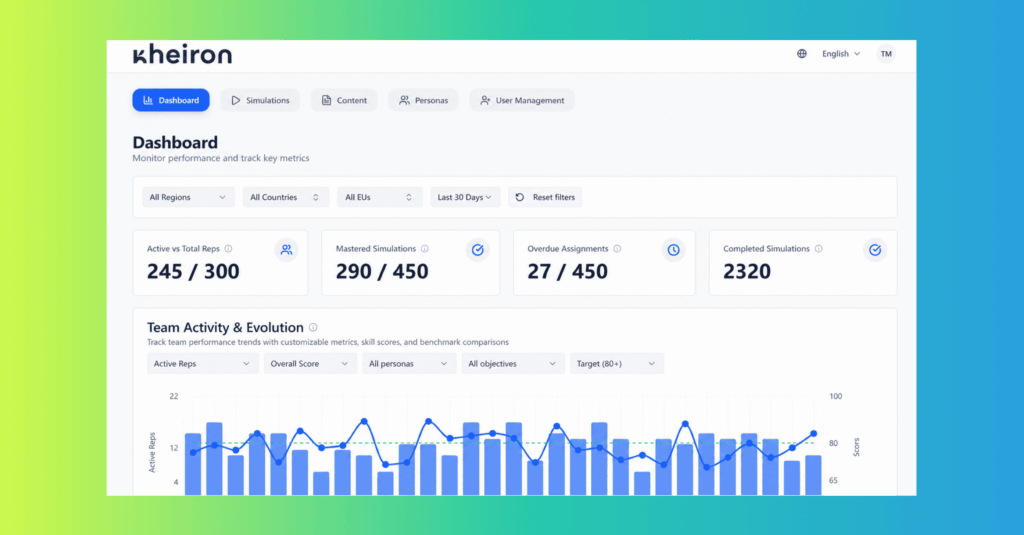Click the 27 / 450 value
The height and width of the screenshot is (535, 1024).
[568, 272]
